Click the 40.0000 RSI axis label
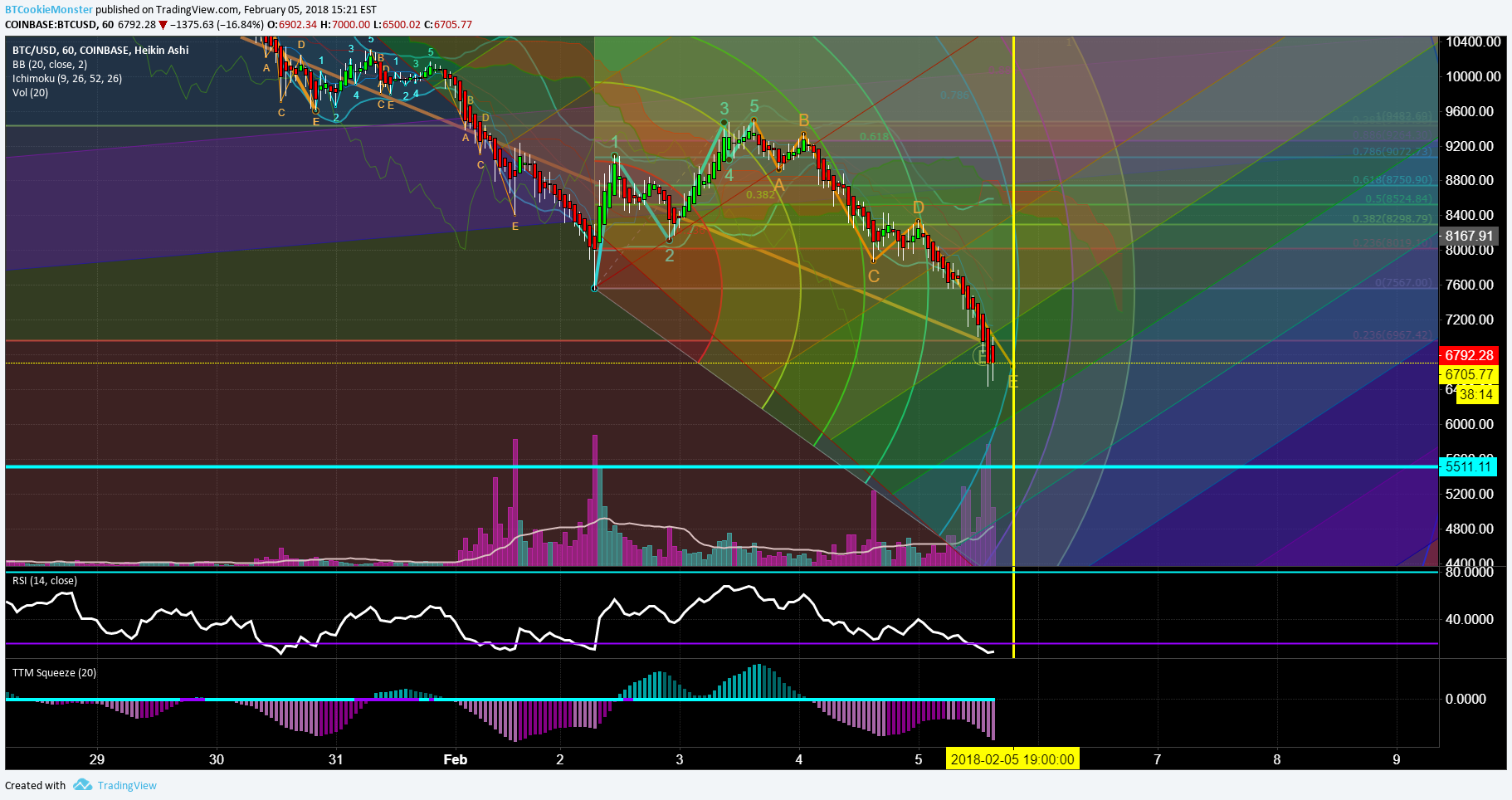Image resolution: width=1512 pixels, height=800 pixels. (1469, 619)
